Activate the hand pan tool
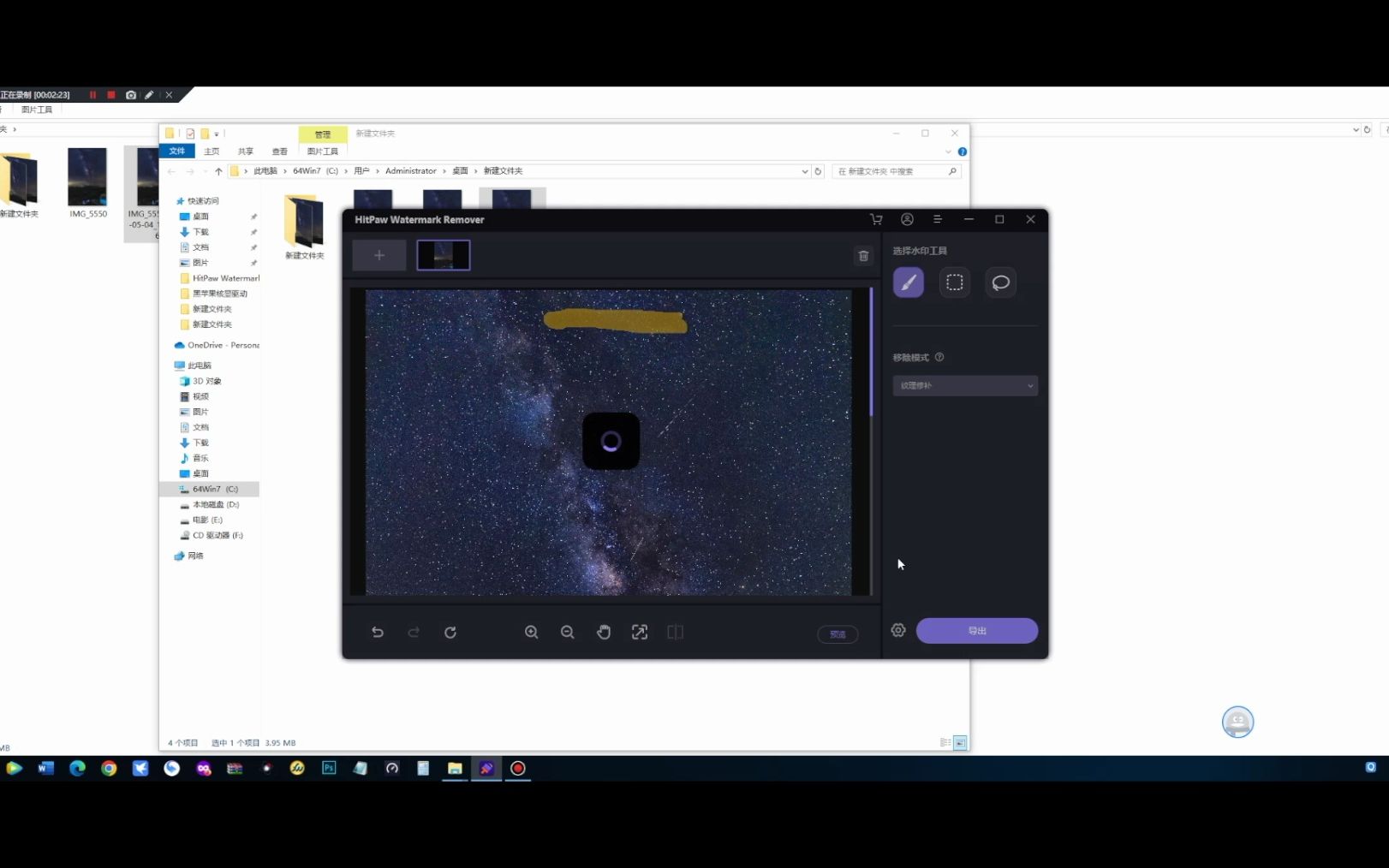 604,633
